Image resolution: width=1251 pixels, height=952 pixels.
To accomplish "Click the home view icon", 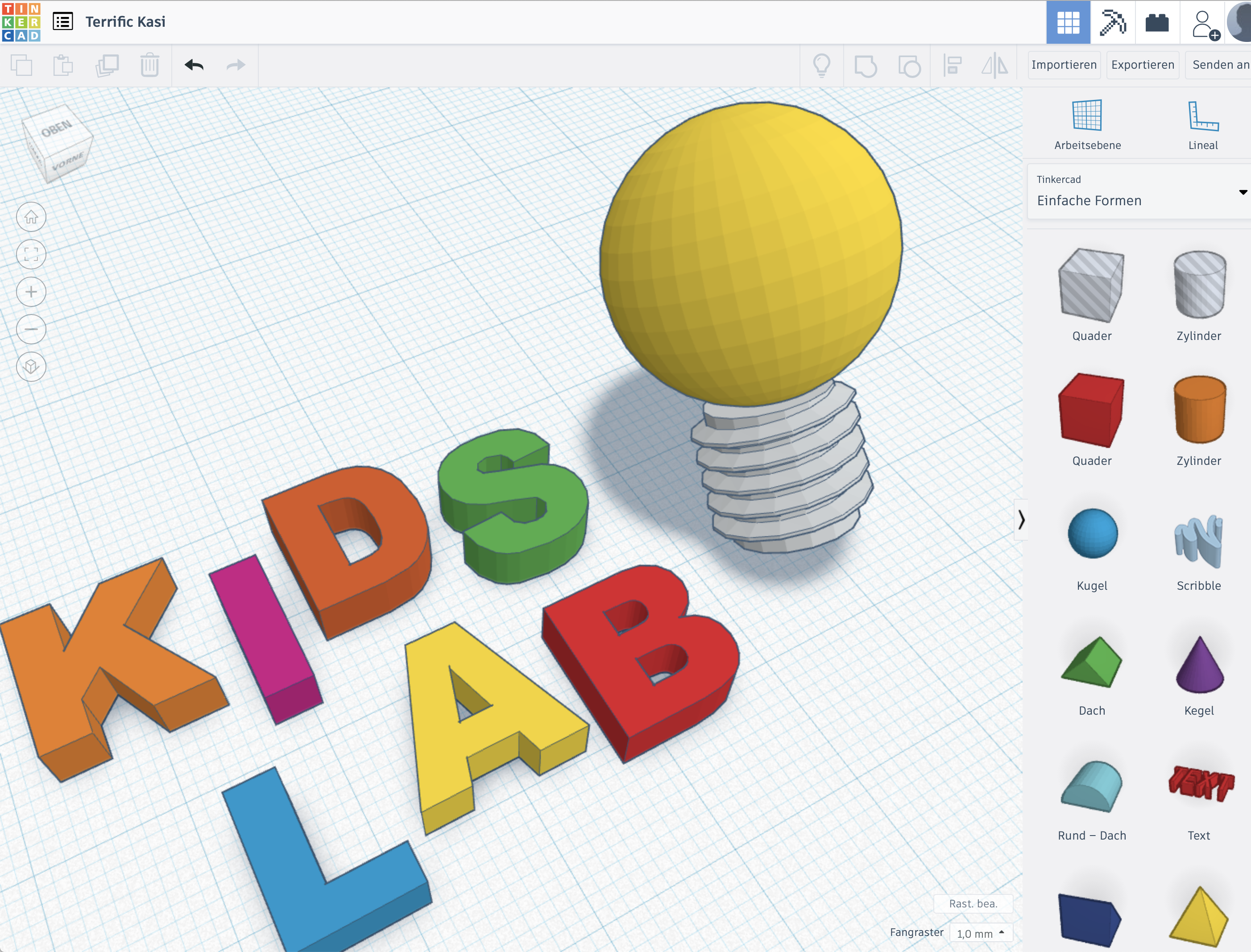I will [31, 217].
